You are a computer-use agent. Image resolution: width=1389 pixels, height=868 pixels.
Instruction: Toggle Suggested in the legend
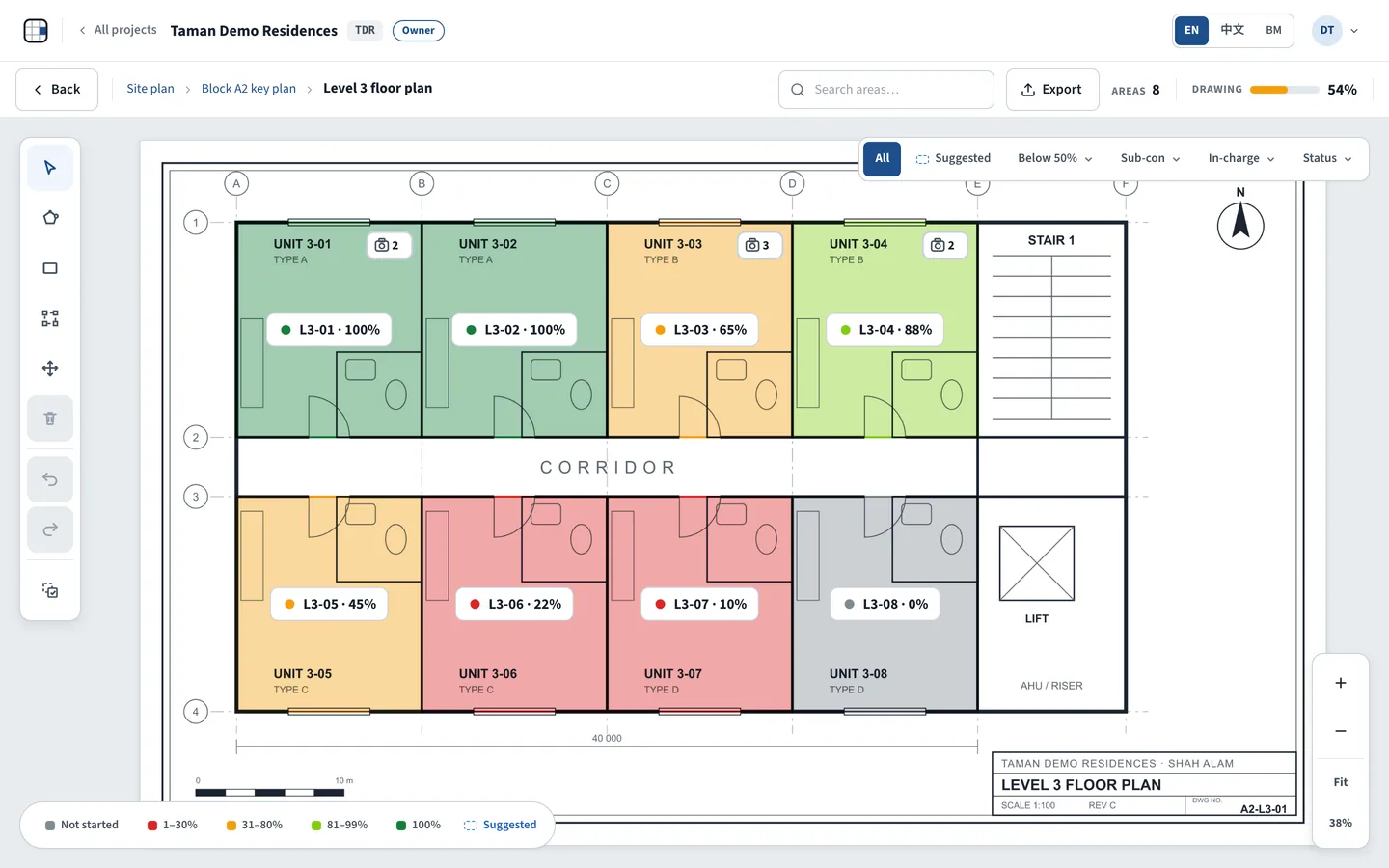[x=500, y=826]
